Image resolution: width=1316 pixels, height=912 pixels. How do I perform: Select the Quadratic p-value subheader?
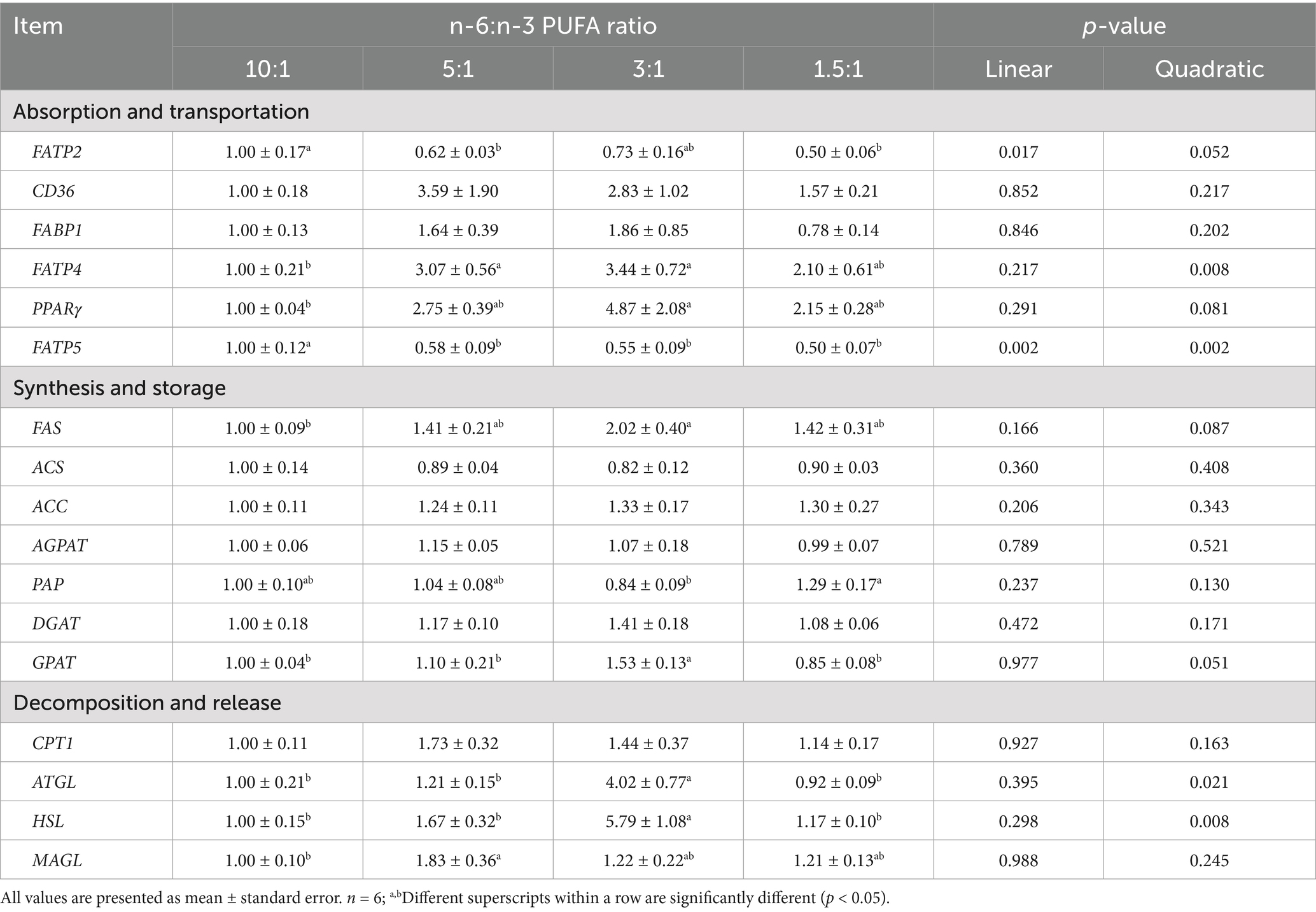click(x=1209, y=69)
